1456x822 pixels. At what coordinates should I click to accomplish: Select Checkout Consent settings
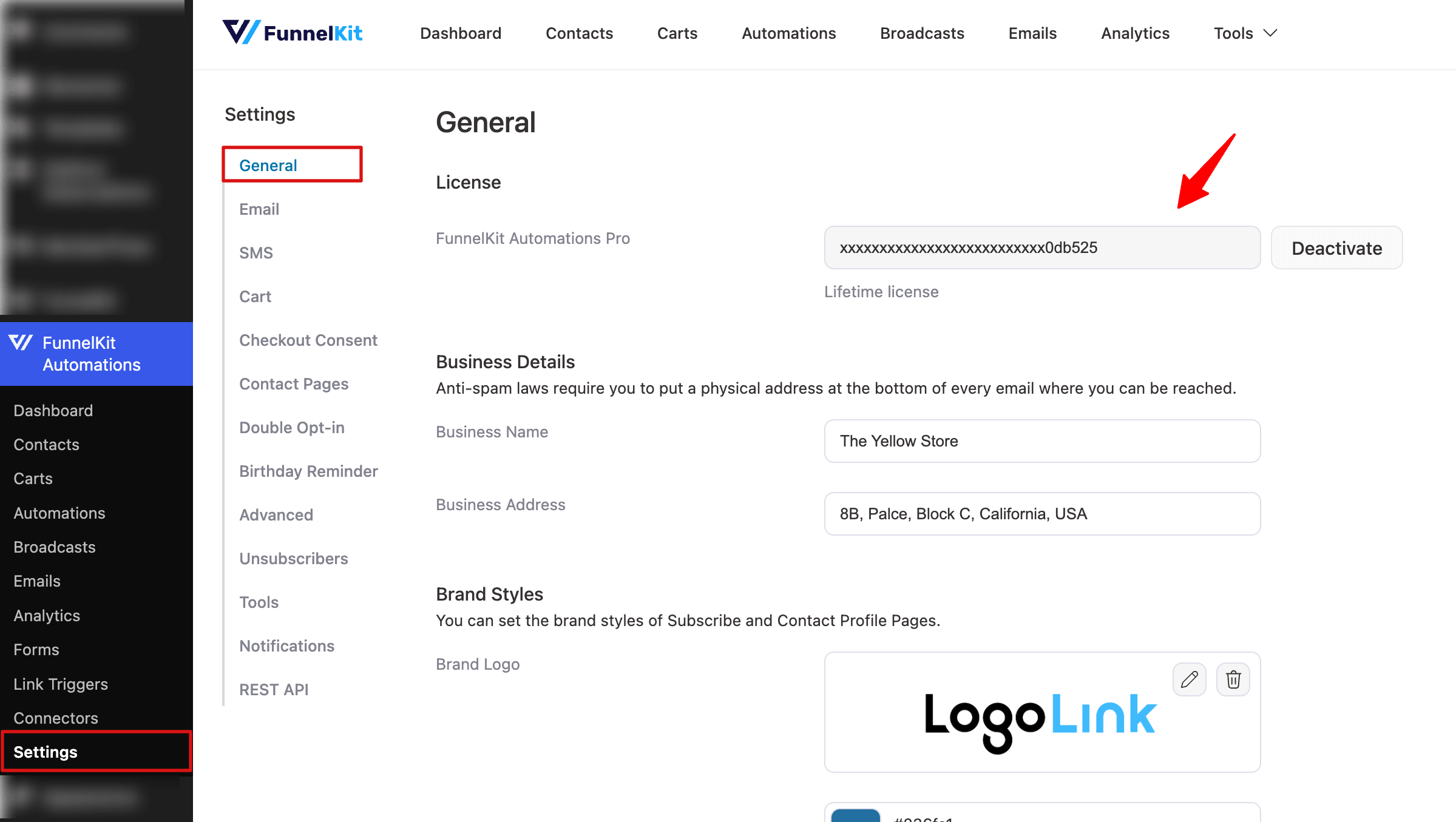click(x=308, y=340)
